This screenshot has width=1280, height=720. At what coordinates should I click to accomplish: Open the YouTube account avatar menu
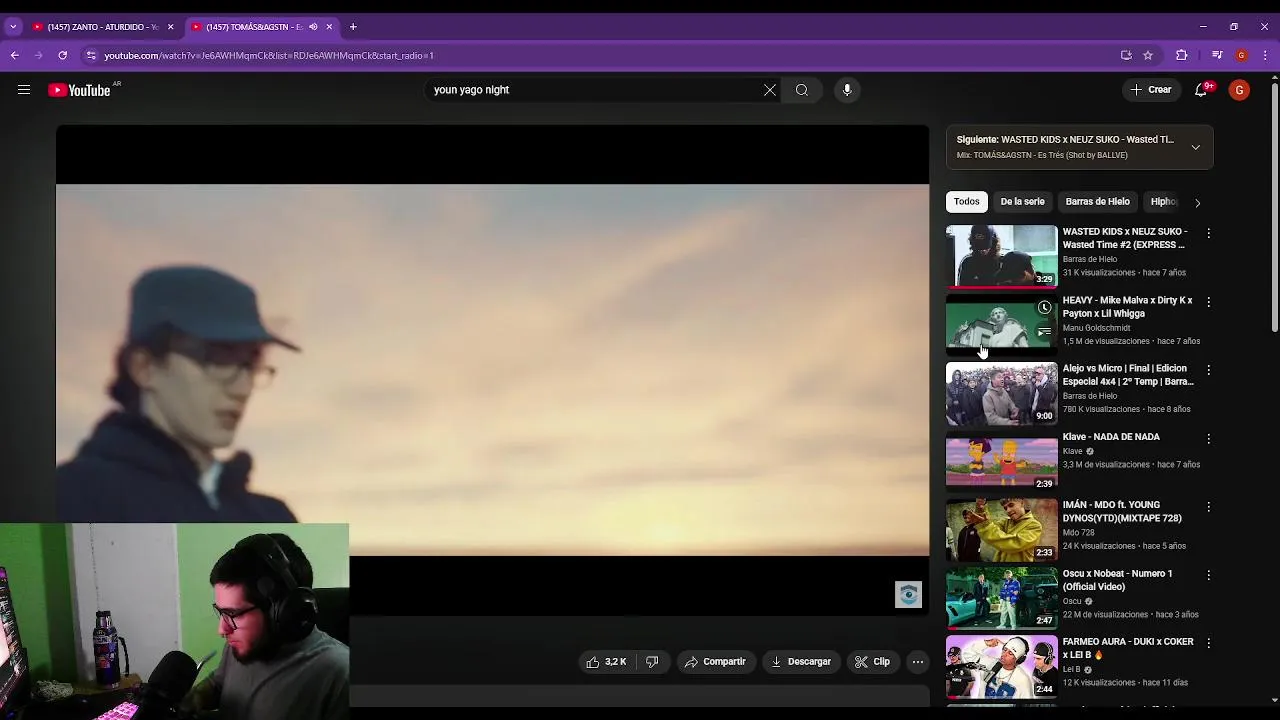[1239, 90]
